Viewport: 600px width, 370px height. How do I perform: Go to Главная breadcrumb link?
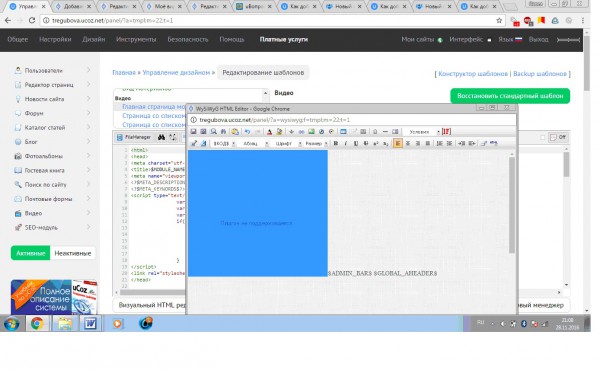coord(124,72)
